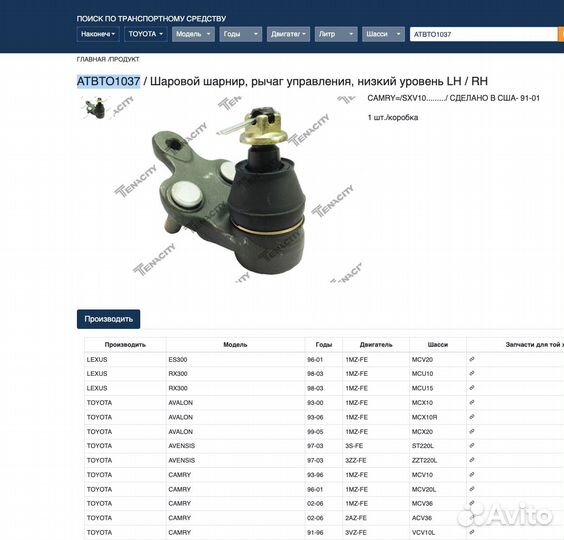Open parts link icon for LEXUS ES300 row
The image size is (564, 540).
tap(472, 359)
